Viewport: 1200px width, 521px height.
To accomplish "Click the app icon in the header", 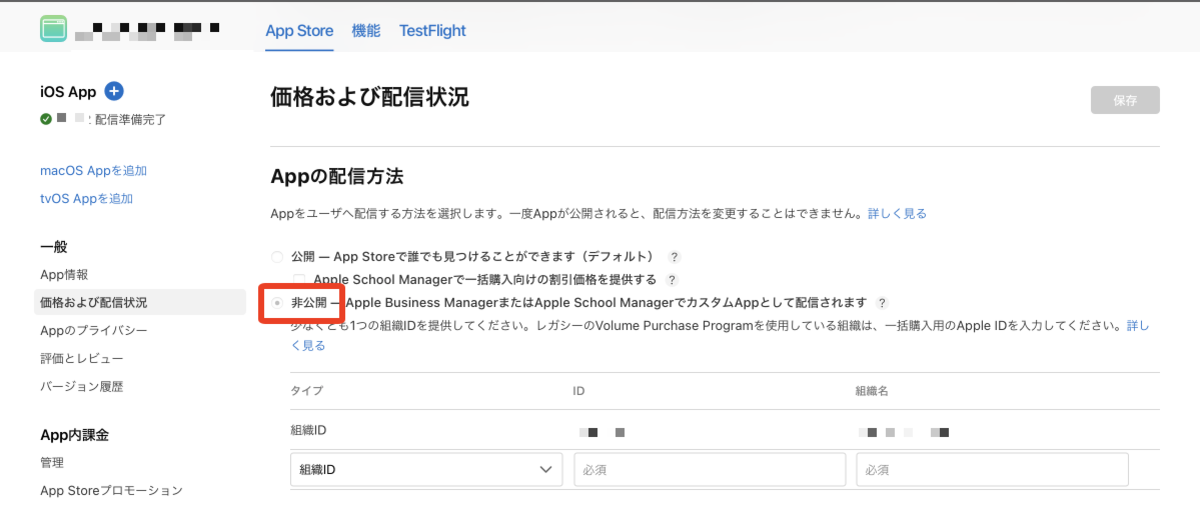I will 54,29.
